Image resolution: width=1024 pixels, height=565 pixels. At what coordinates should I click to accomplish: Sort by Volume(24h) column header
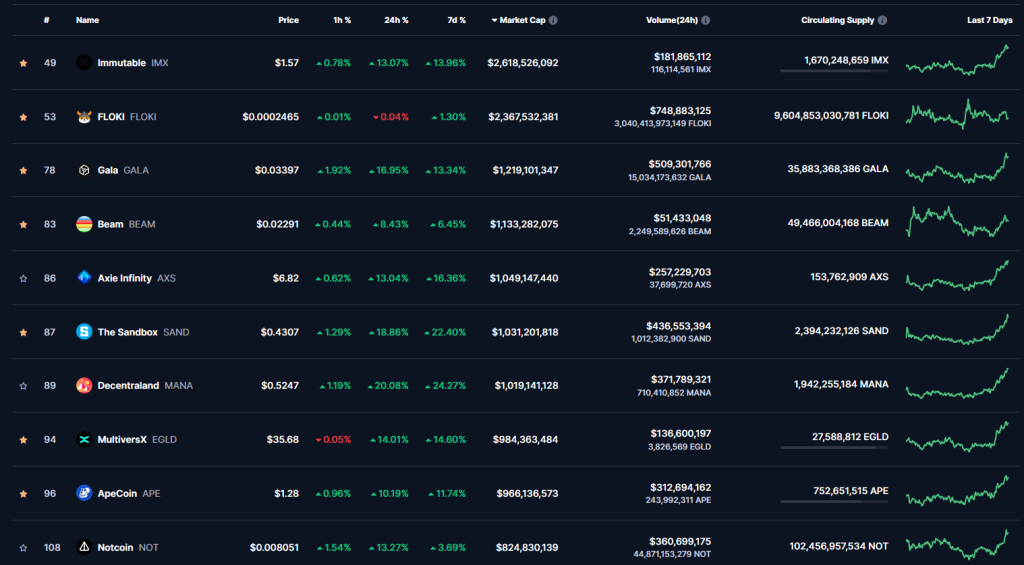[x=672, y=20]
